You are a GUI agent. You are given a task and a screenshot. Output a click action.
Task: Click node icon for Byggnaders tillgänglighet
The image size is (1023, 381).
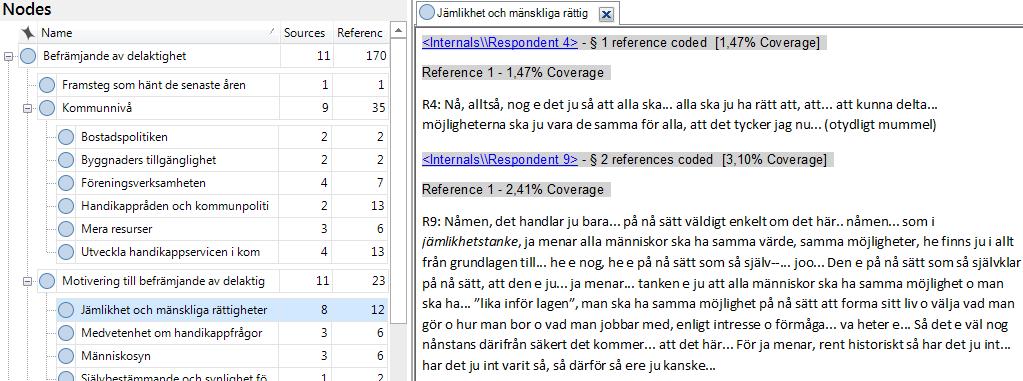click(65, 160)
